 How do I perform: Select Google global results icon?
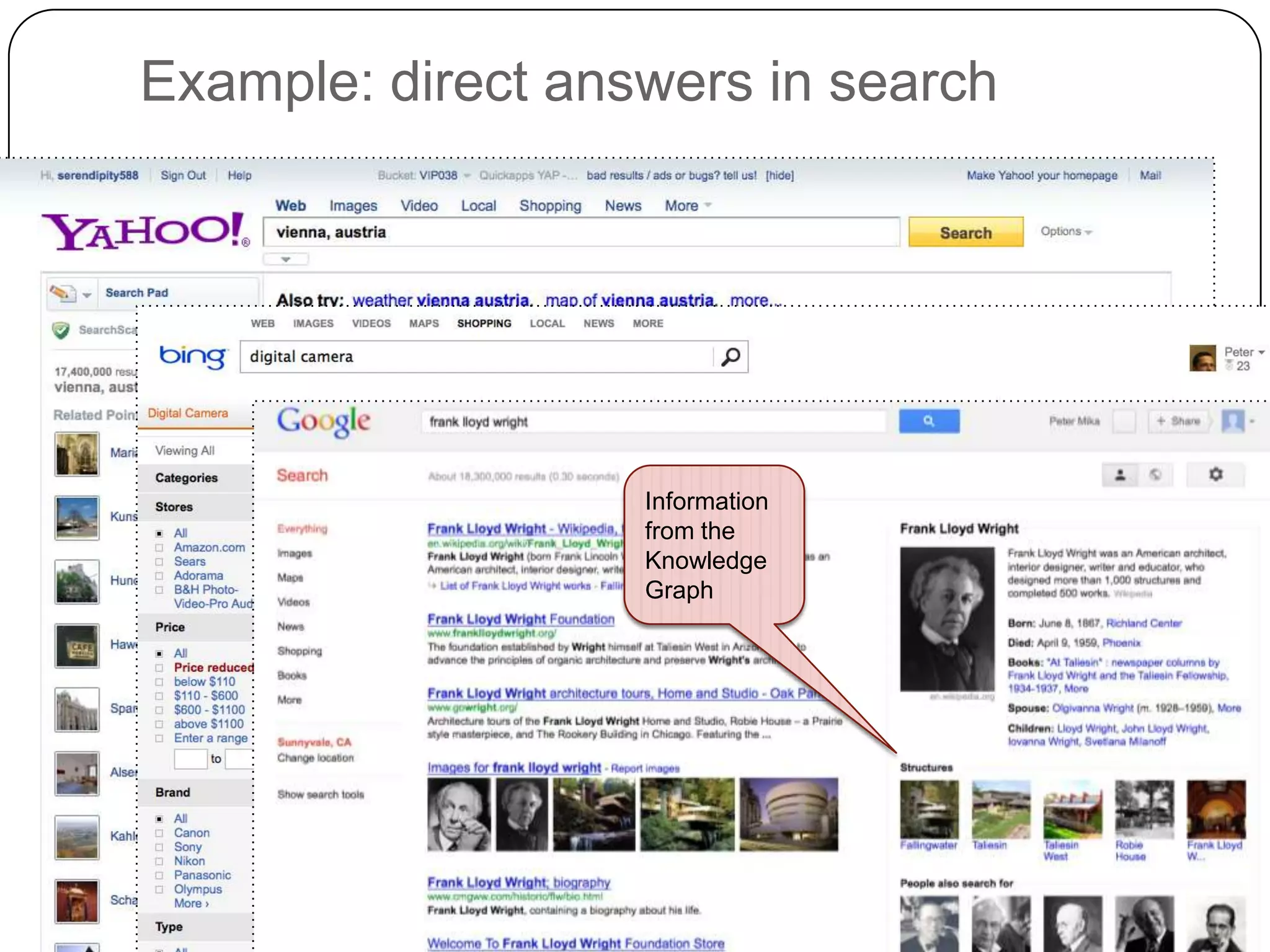(x=1155, y=475)
